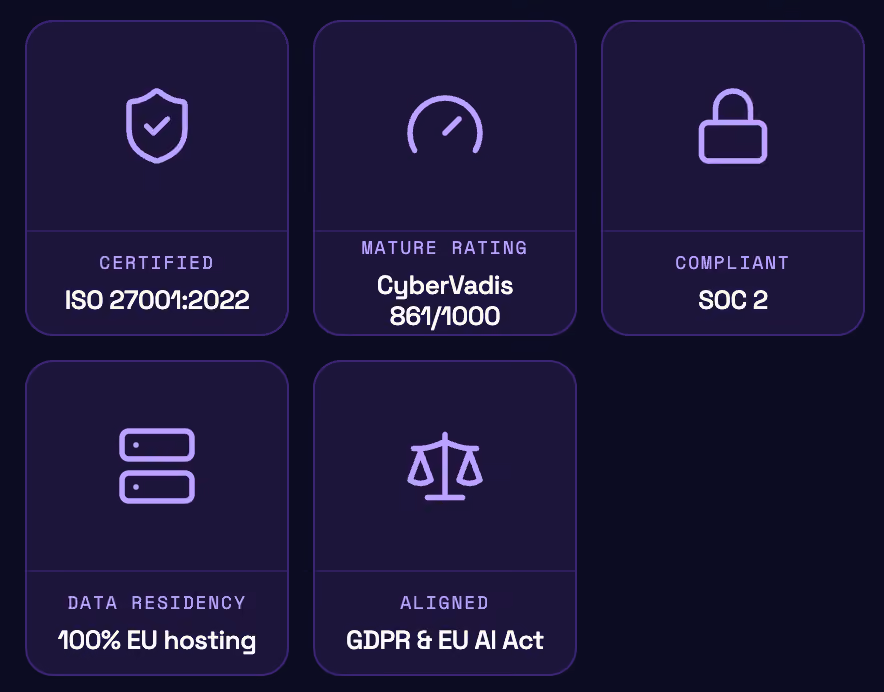884x692 pixels.
Task: Click the COMPLIANT label
Action: tap(732, 263)
